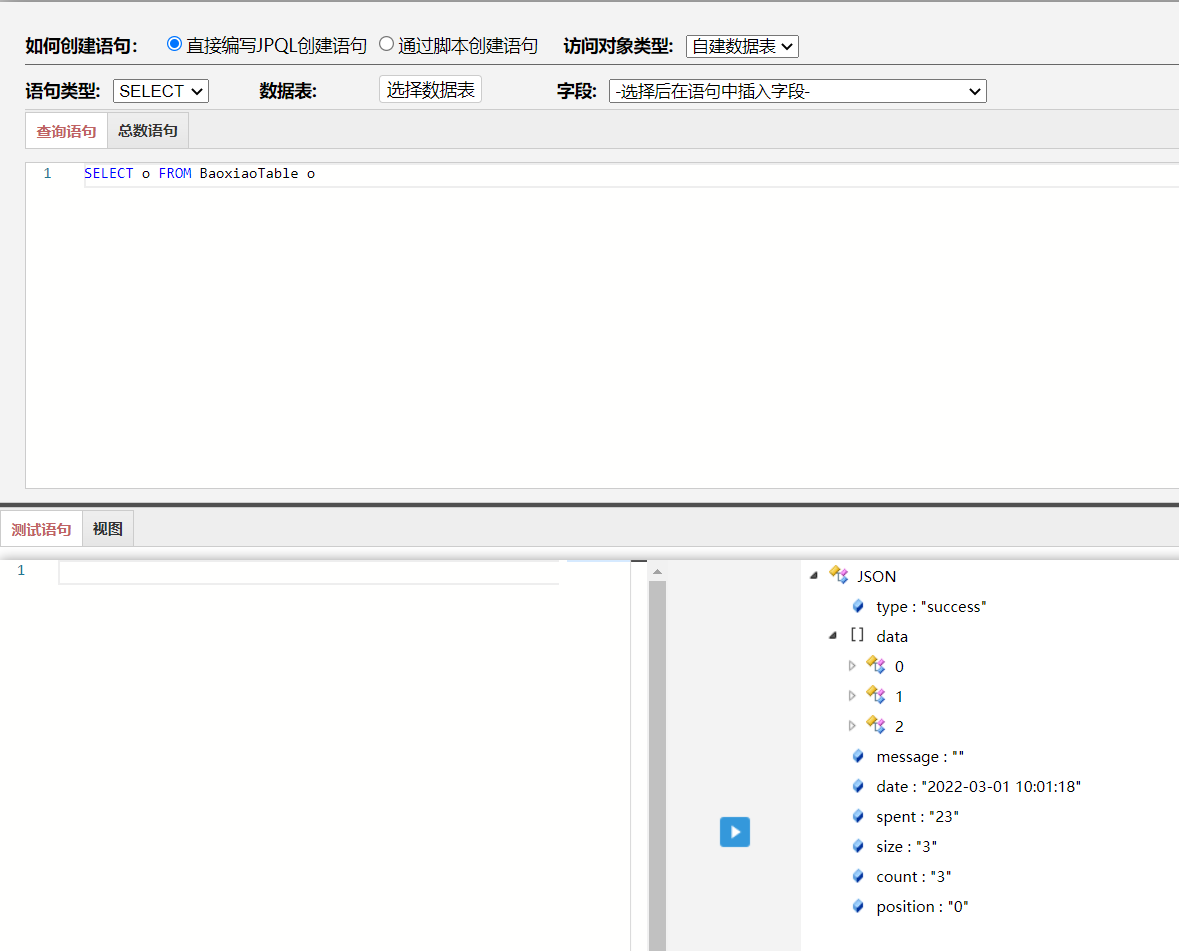Image resolution: width=1179 pixels, height=951 pixels.
Task: Click the blue gem icon beside position
Action: click(x=858, y=907)
